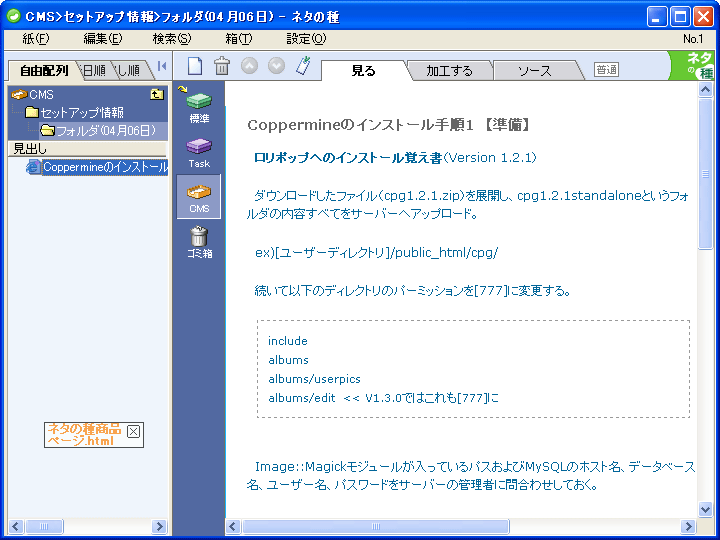Click the line albums/edit << V1.3.0ではこれも[777]に
The height and width of the screenshot is (540, 720).
(383, 398)
